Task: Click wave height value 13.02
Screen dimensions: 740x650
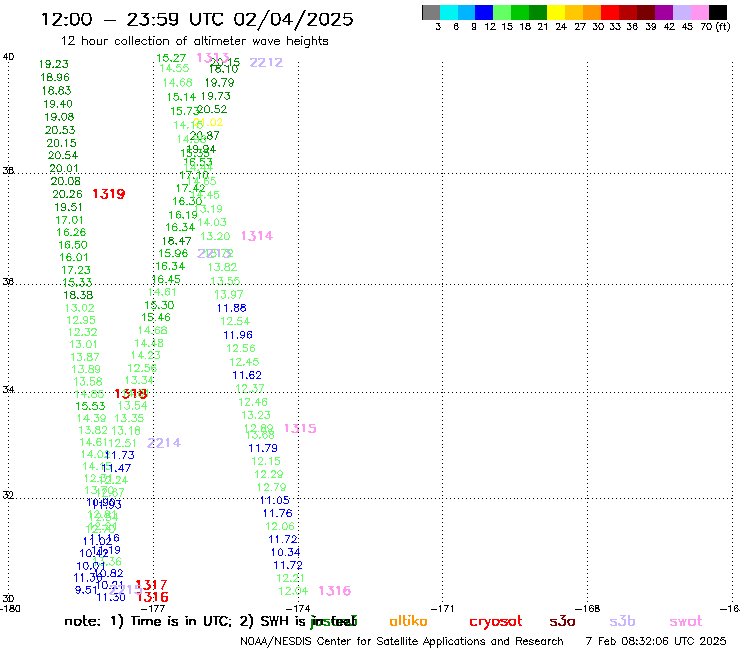Action: 80,308
